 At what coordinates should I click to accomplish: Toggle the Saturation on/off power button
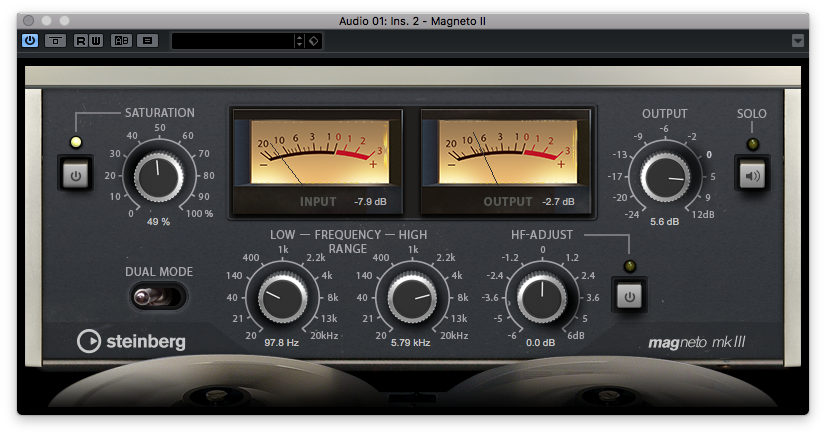point(75,175)
